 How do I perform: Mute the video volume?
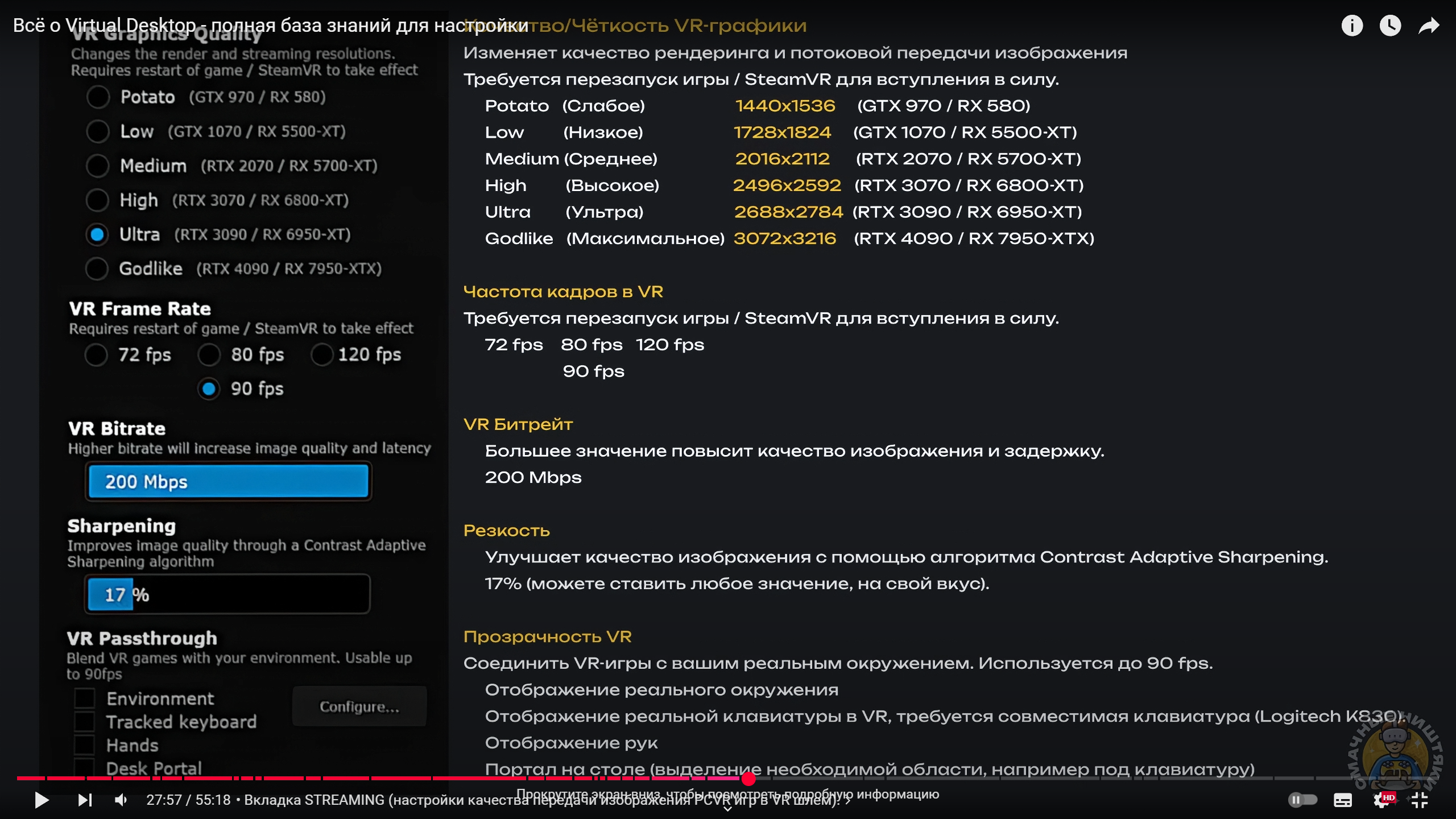(x=121, y=800)
